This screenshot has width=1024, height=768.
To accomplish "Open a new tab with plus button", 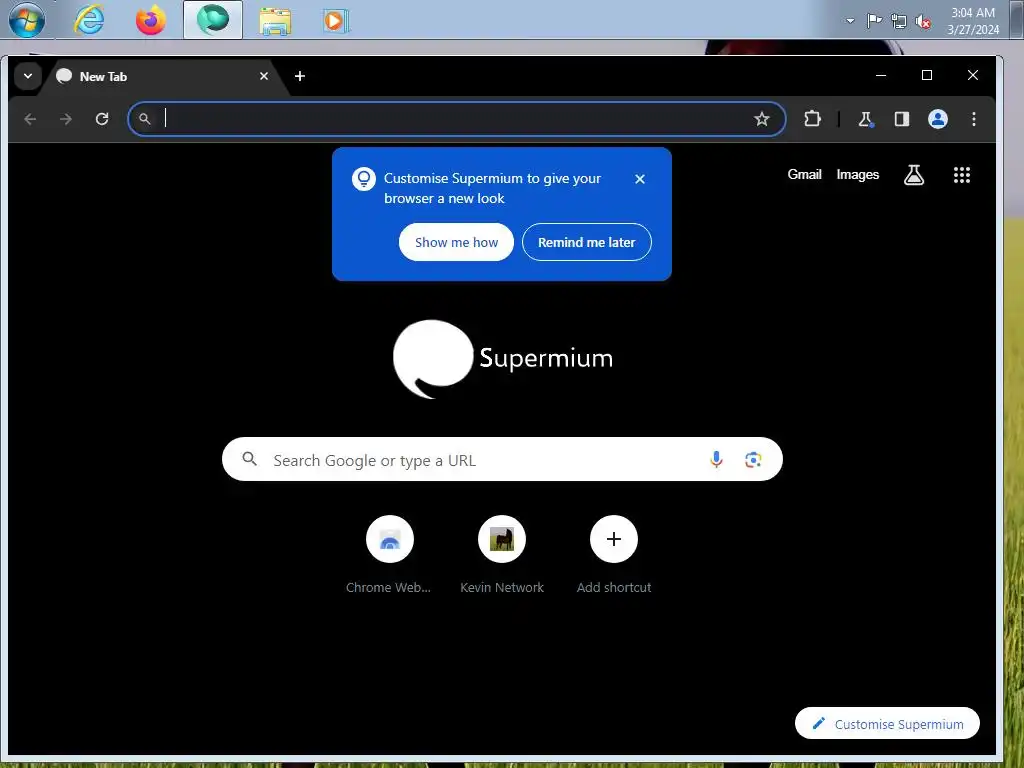I will tap(300, 76).
